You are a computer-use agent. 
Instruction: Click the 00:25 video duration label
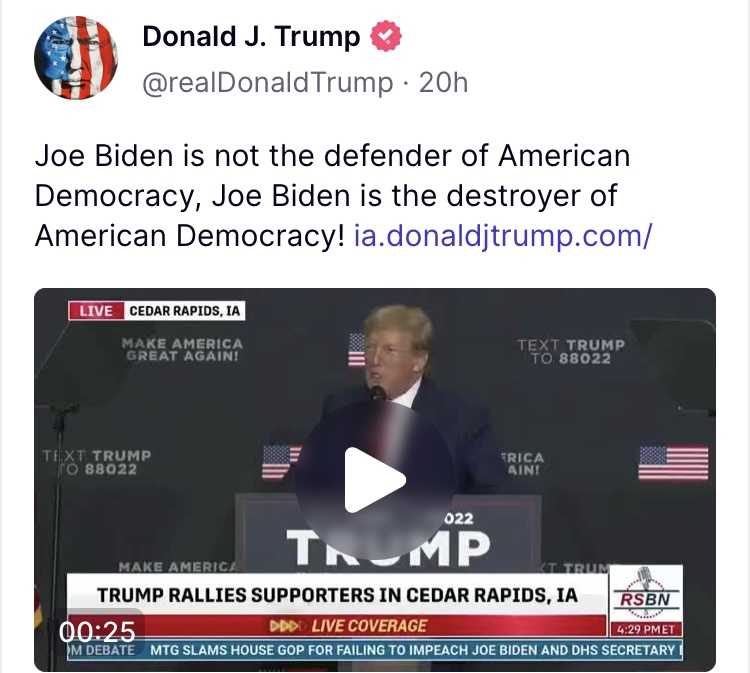pyautogui.click(x=98, y=632)
